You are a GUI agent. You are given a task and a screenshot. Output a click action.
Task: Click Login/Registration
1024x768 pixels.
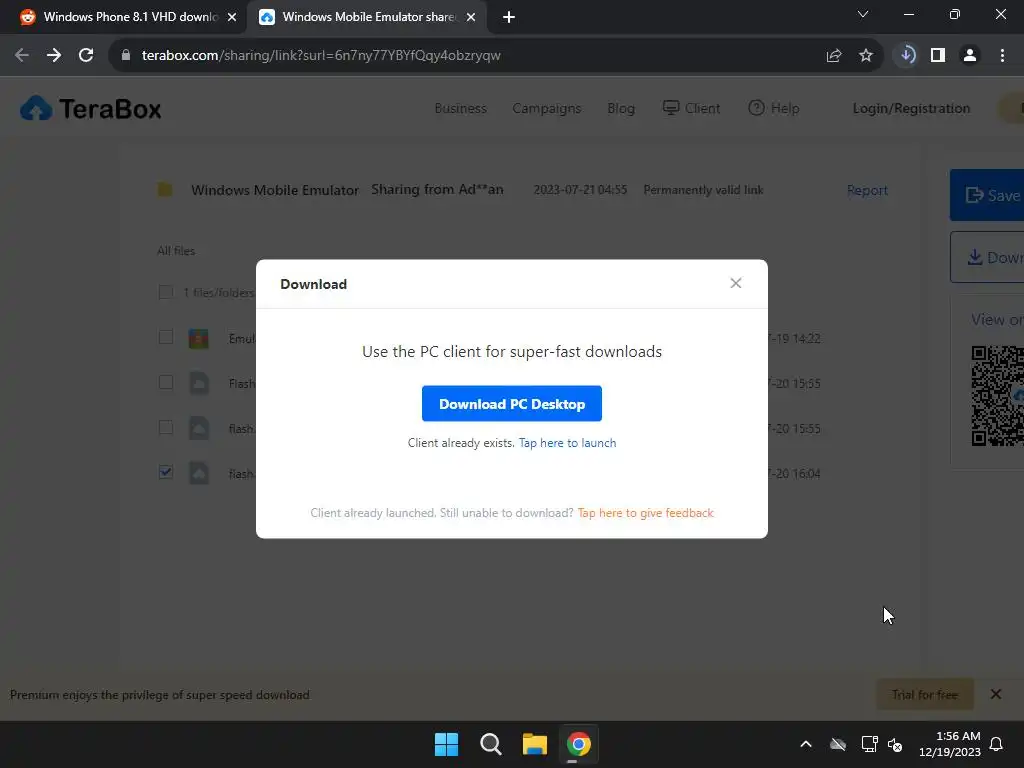(x=911, y=108)
